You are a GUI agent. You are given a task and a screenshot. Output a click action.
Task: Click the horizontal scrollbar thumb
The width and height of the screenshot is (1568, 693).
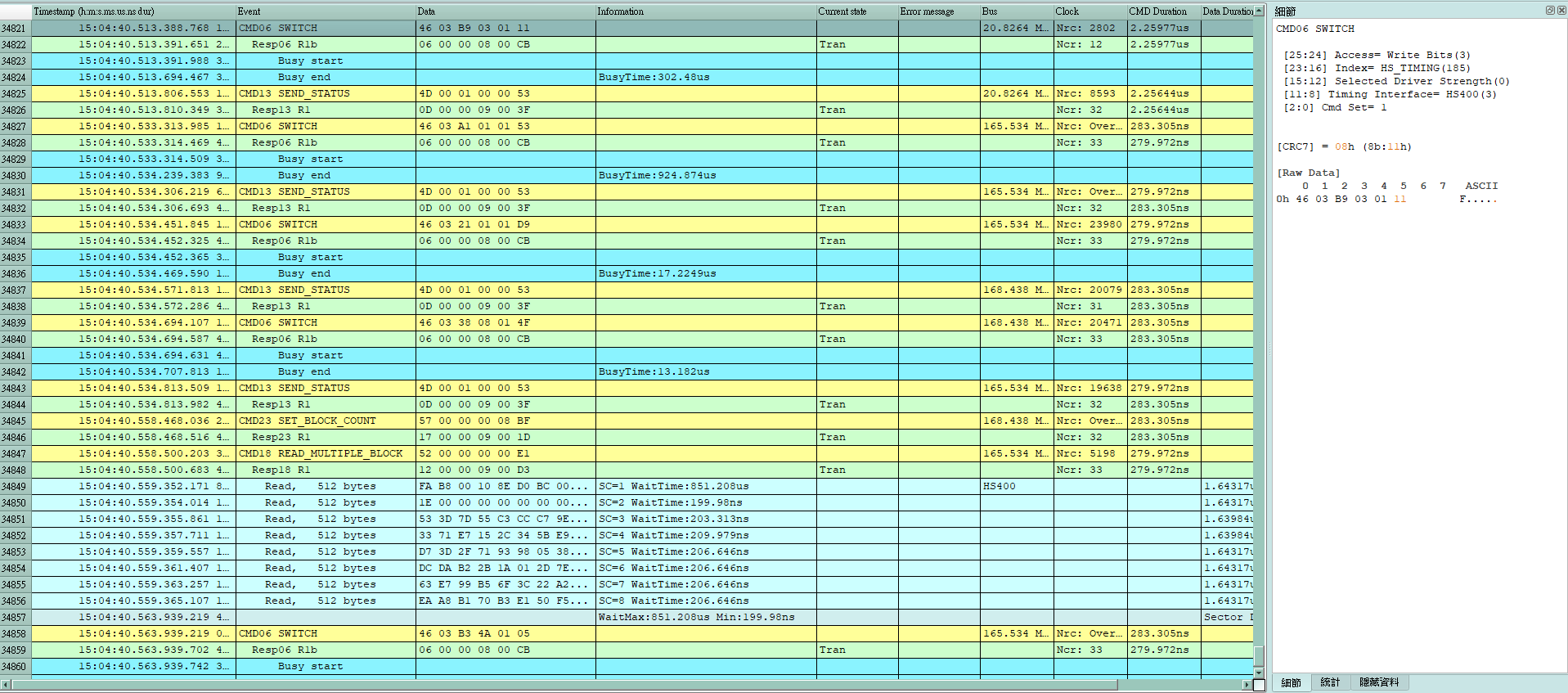564,685
